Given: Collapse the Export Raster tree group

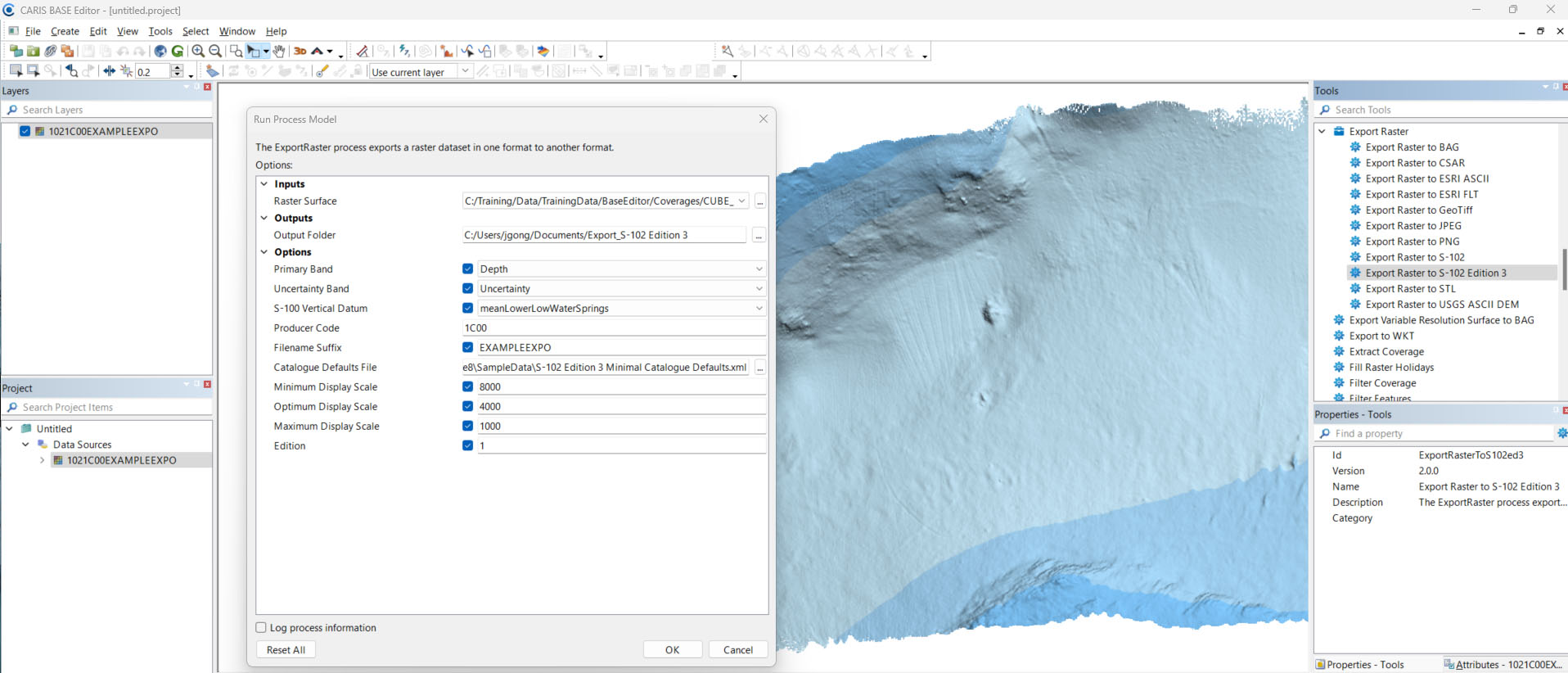Looking at the screenshot, I should 1322,131.
